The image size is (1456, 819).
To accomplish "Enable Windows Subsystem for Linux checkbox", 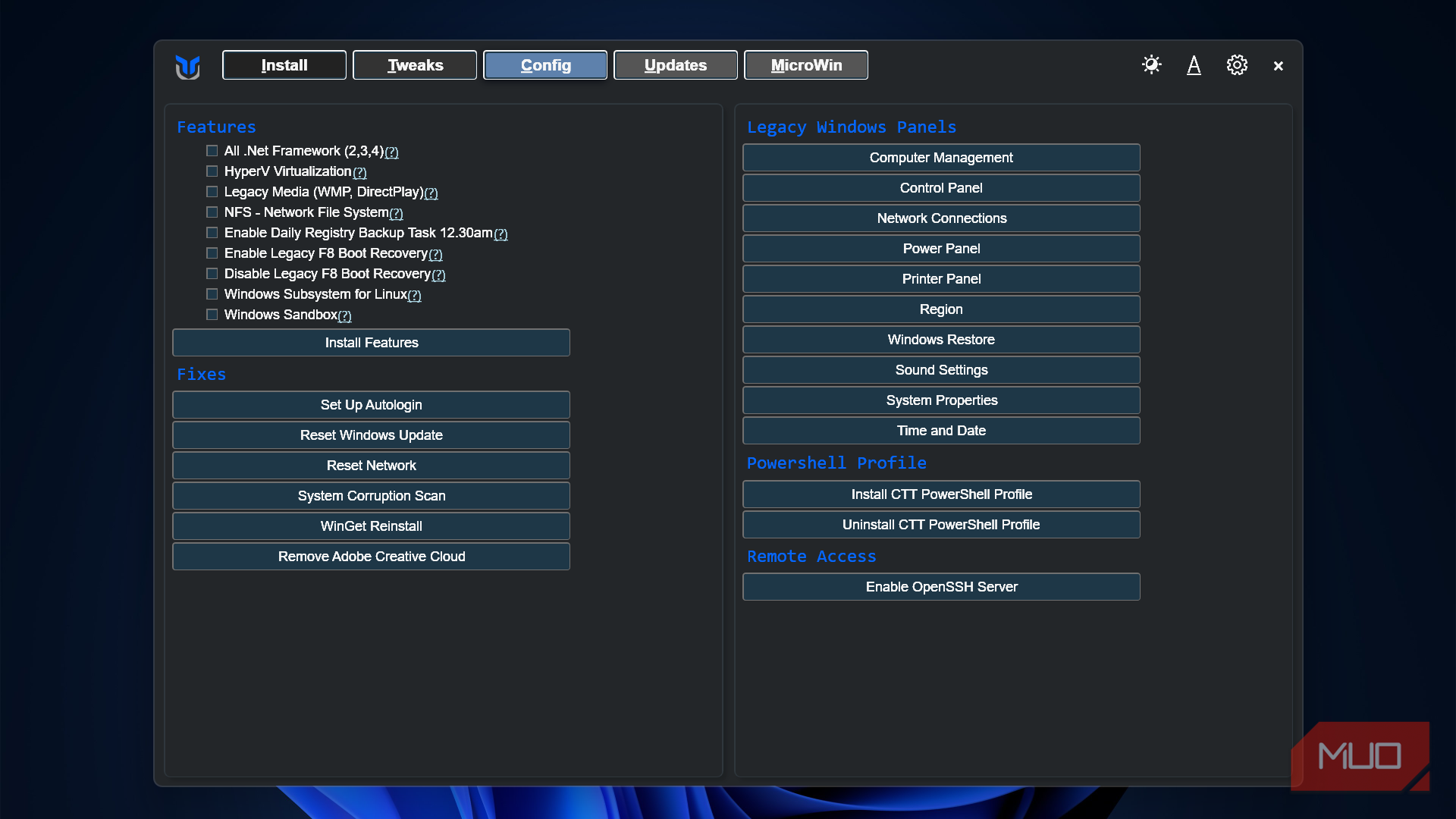I will (x=212, y=294).
